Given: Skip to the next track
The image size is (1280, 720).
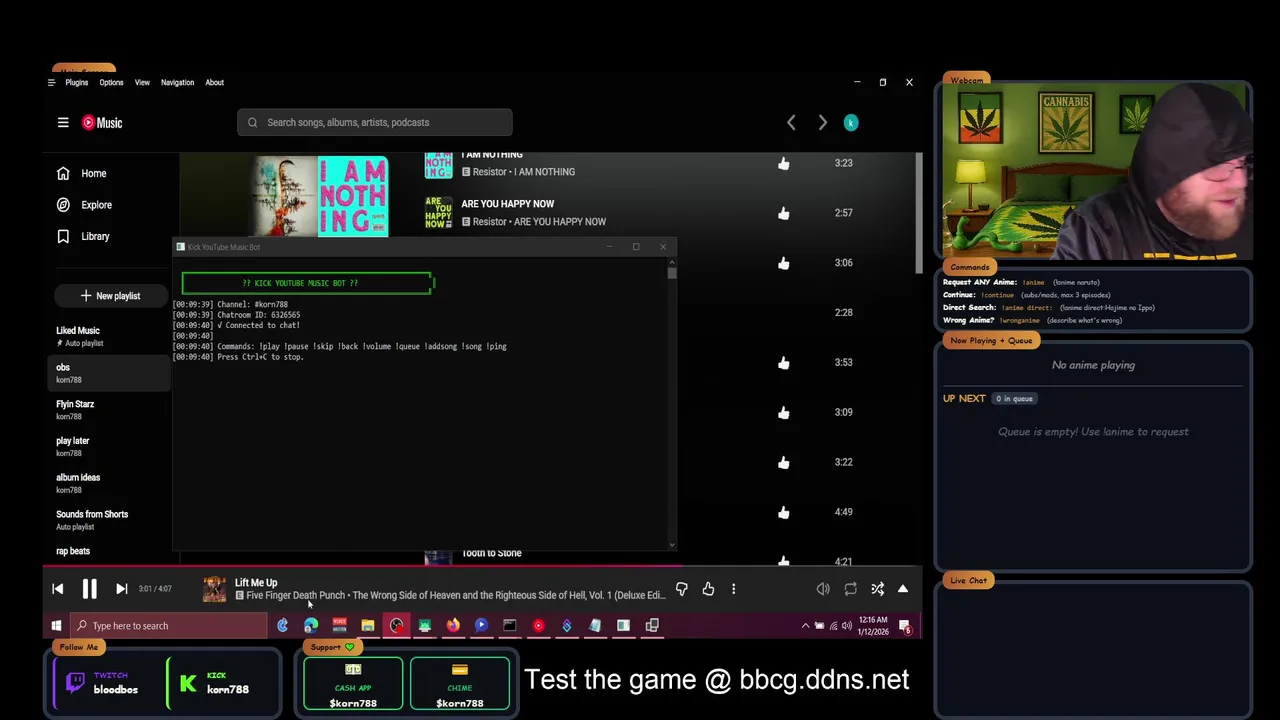Looking at the screenshot, I should [x=121, y=589].
